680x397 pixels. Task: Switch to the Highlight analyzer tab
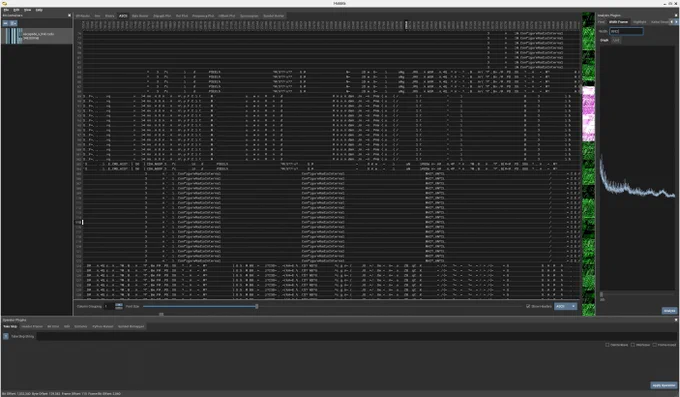point(639,22)
